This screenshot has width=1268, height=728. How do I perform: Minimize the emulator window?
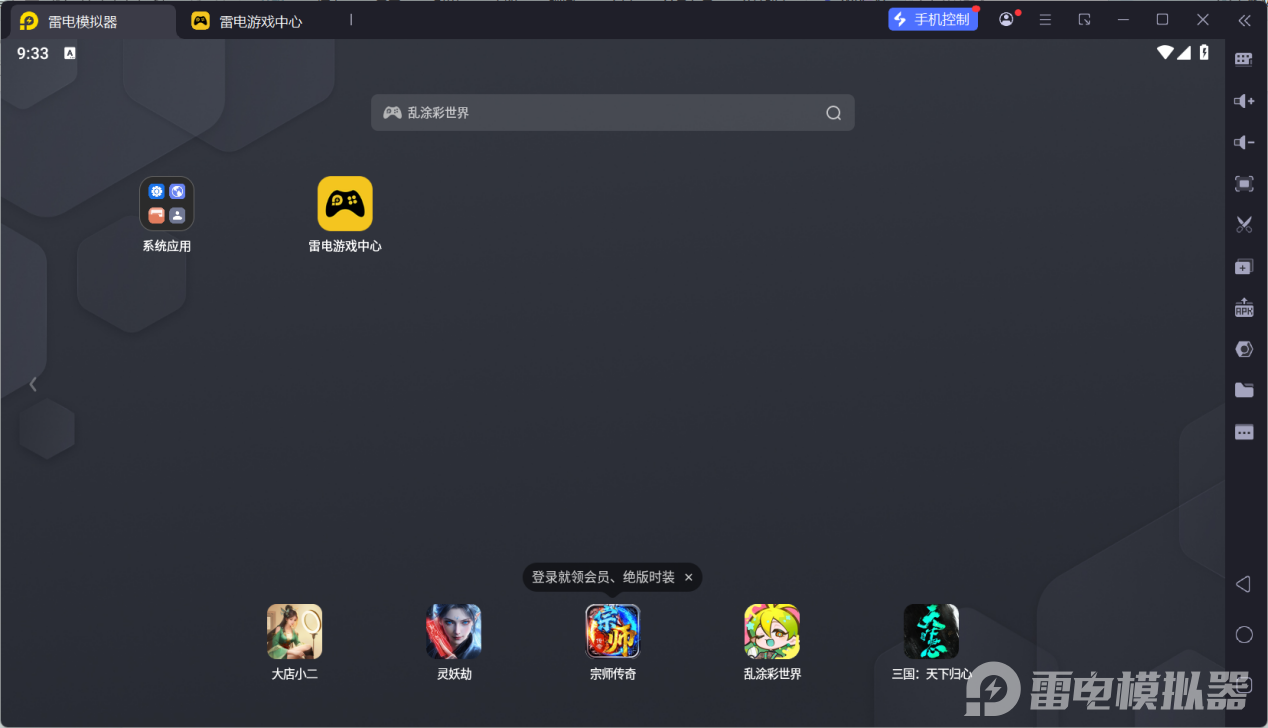pyautogui.click(x=1123, y=20)
